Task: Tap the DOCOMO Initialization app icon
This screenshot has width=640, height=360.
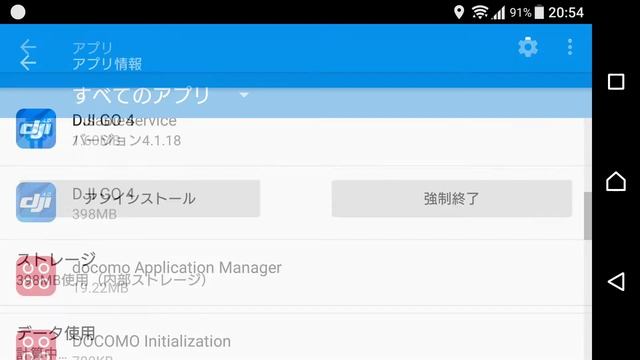Action: click(36, 345)
